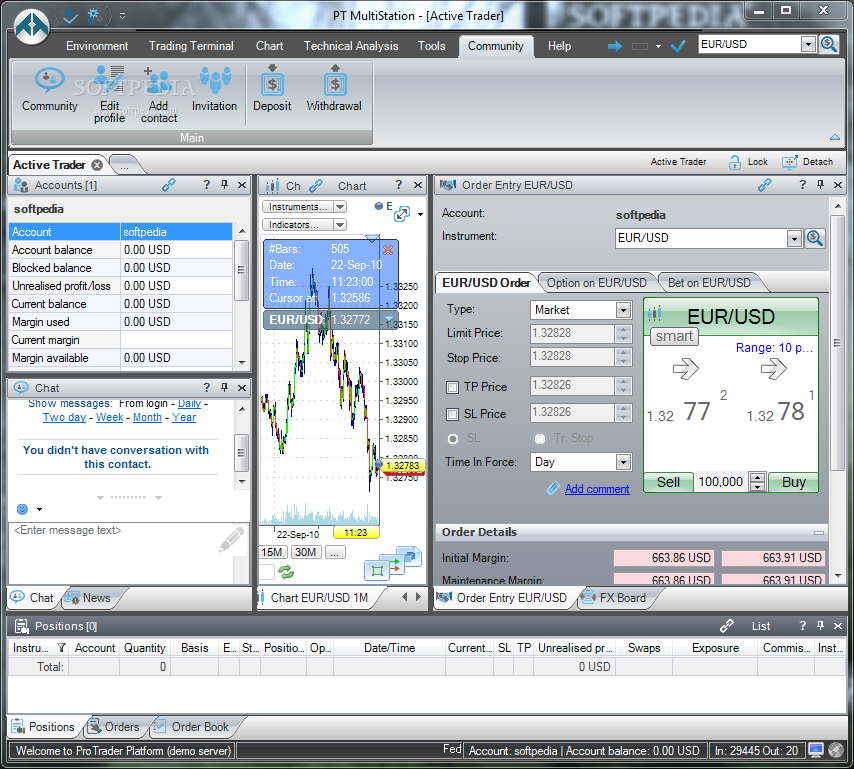Click the Buy button
The height and width of the screenshot is (769, 854).
(794, 482)
